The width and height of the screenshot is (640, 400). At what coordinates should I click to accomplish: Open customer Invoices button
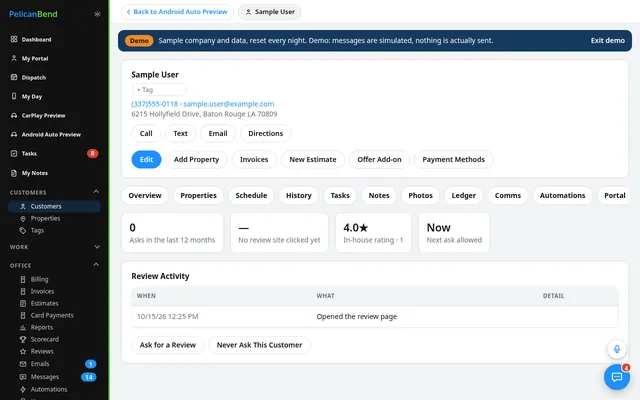[254, 160]
